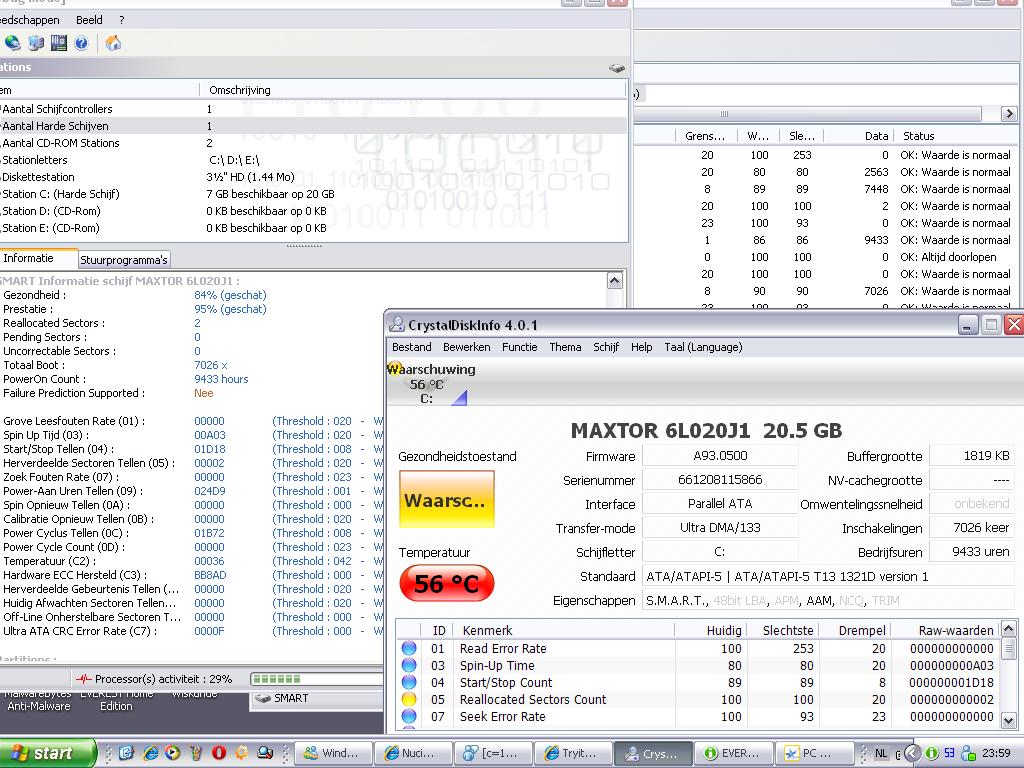The width and height of the screenshot is (1024, 768).
Task: Click the first quick launch show desktop icon
Action: click(127, 752)
